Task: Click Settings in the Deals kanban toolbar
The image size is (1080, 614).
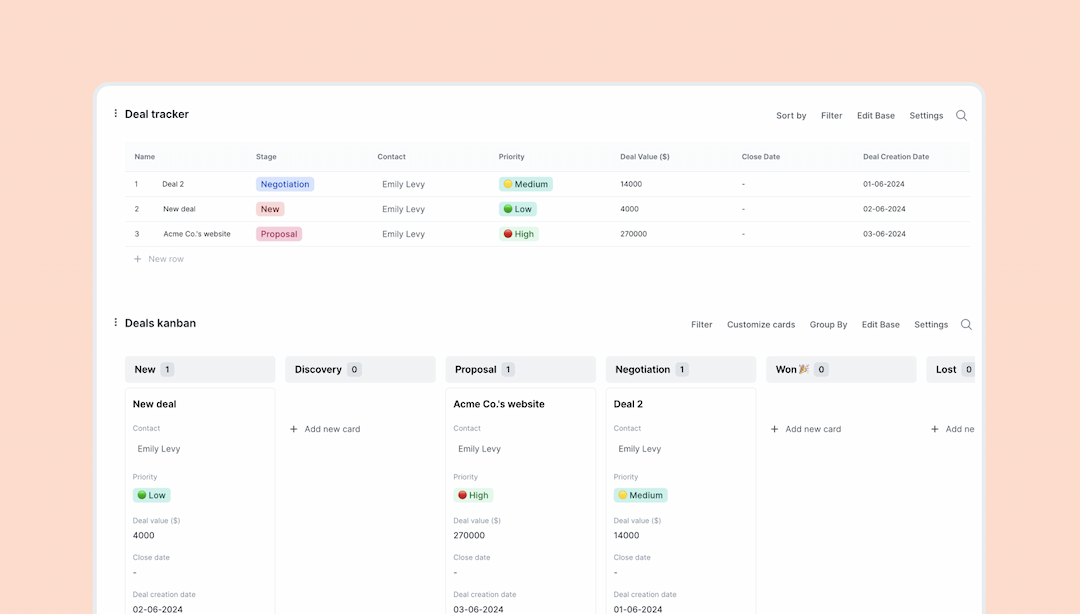Action: coord(931,324)
